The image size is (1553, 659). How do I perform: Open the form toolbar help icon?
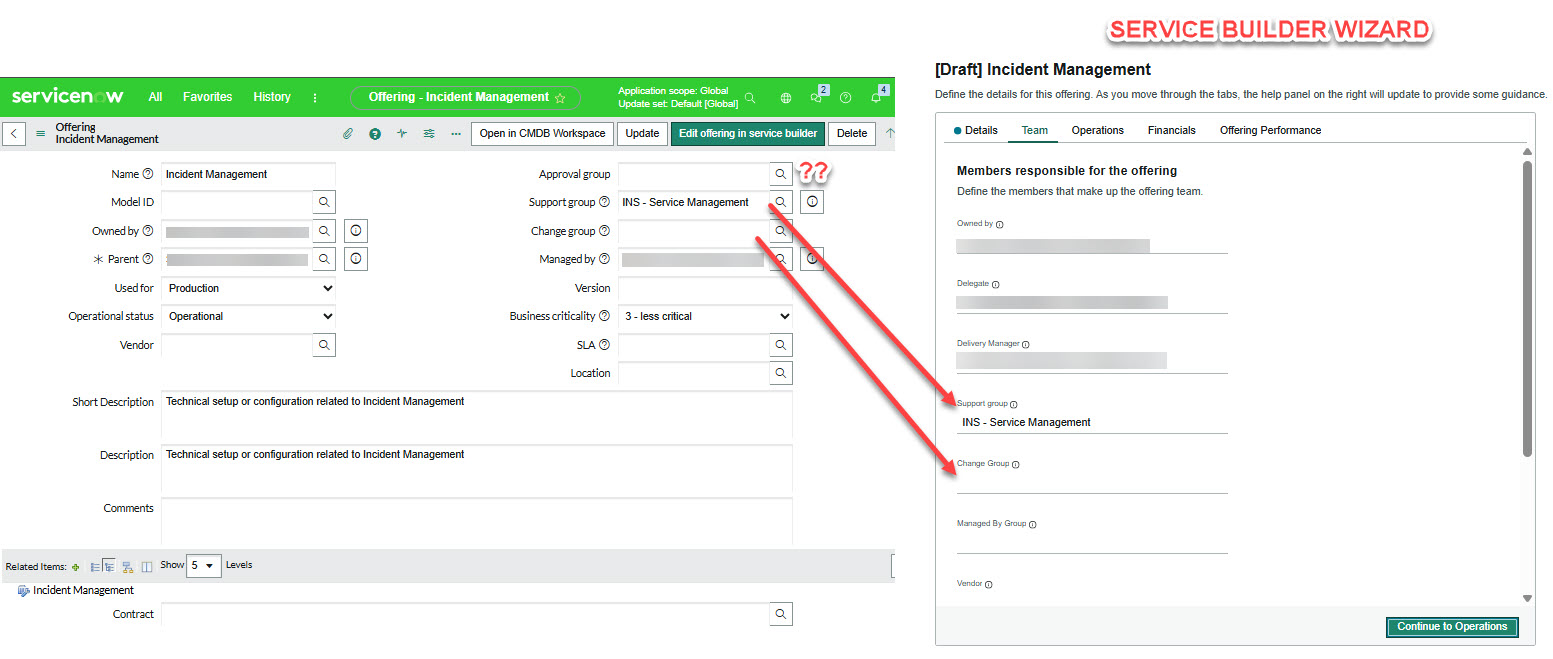[x=375, y=133]
